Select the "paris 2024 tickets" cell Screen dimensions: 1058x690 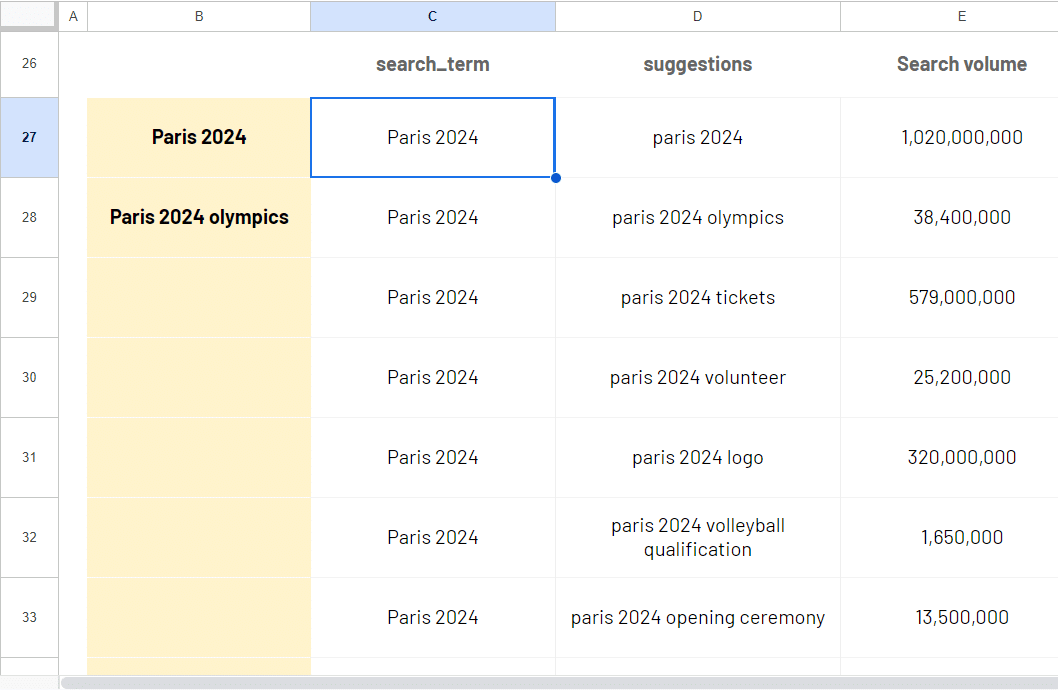tap(697, 297)
